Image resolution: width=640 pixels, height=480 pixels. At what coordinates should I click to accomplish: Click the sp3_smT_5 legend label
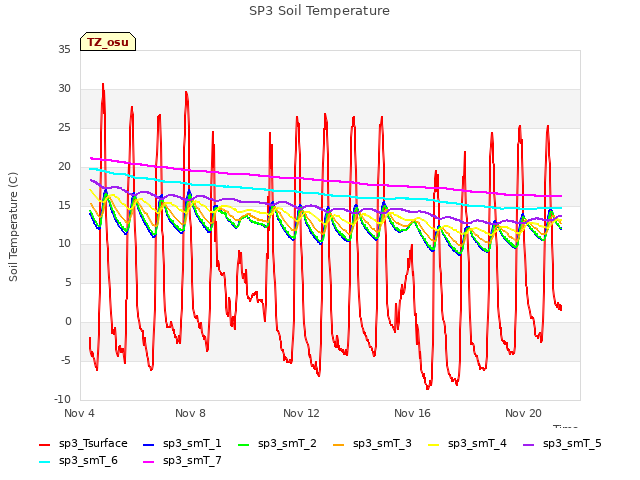click(572, 443)
